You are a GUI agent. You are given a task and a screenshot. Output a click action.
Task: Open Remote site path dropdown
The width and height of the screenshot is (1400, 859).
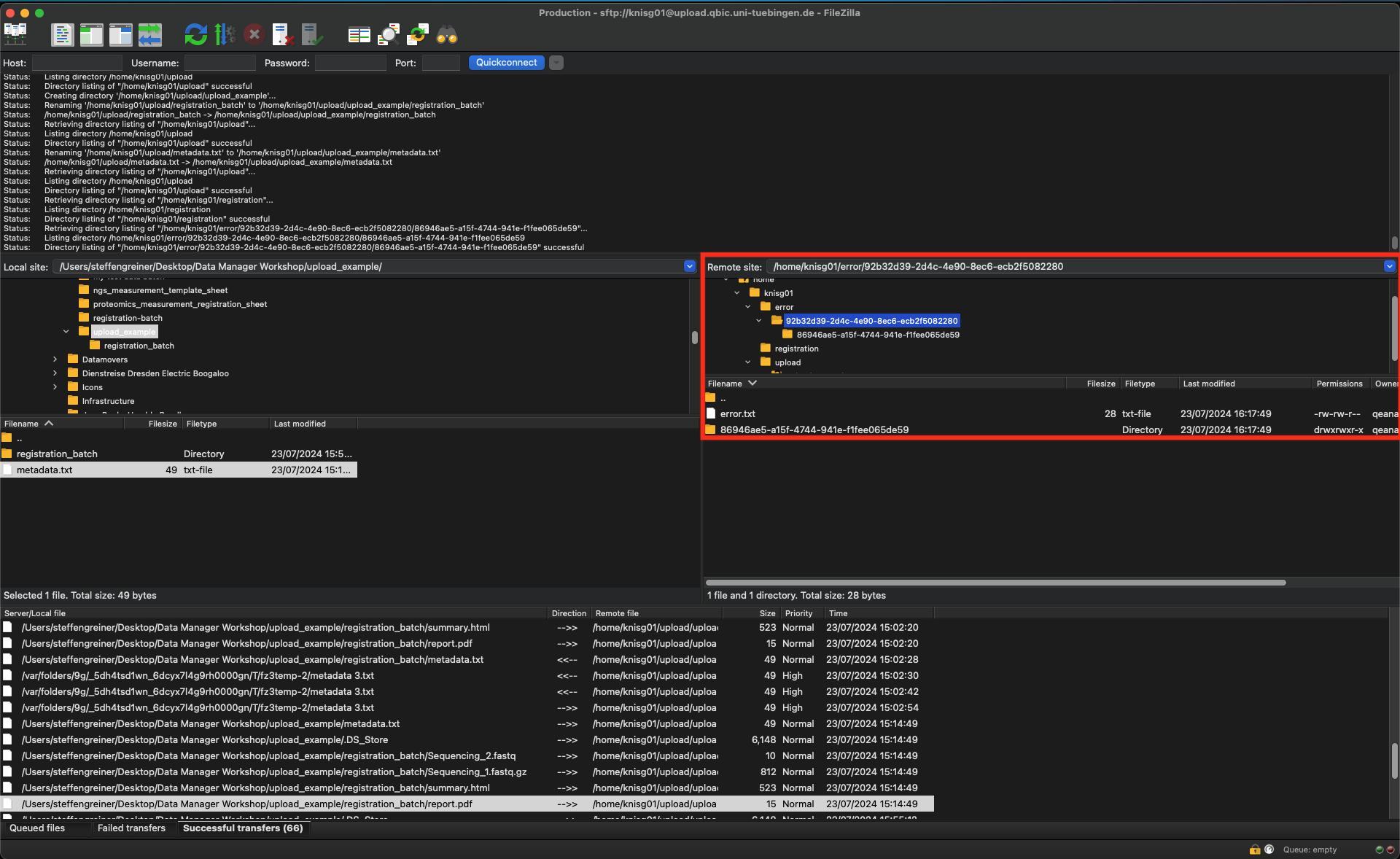pyautogui.click(x=1389, y=266)
